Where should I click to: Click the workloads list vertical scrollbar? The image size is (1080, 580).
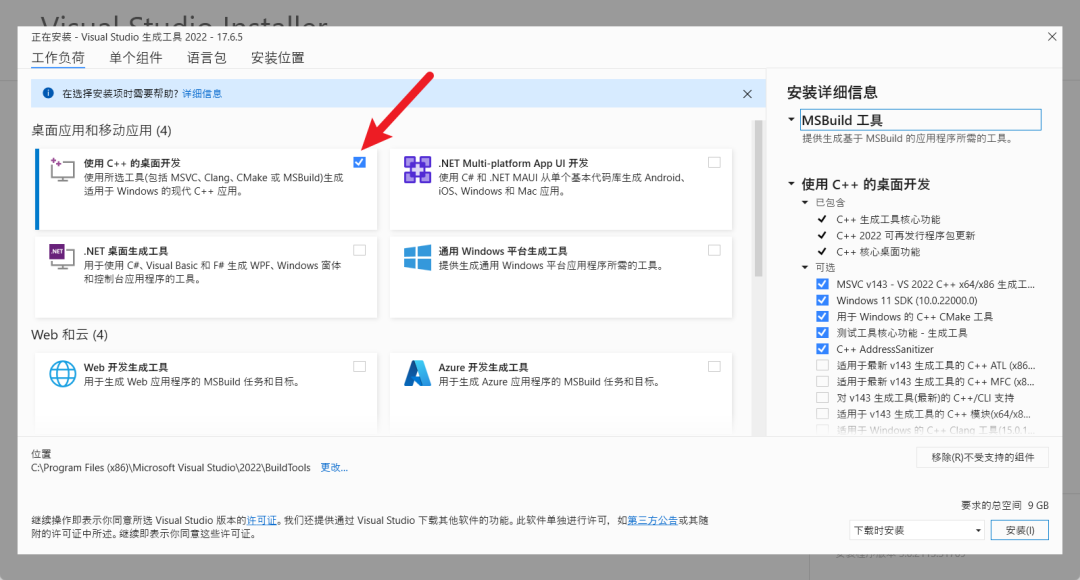point(758,198)
